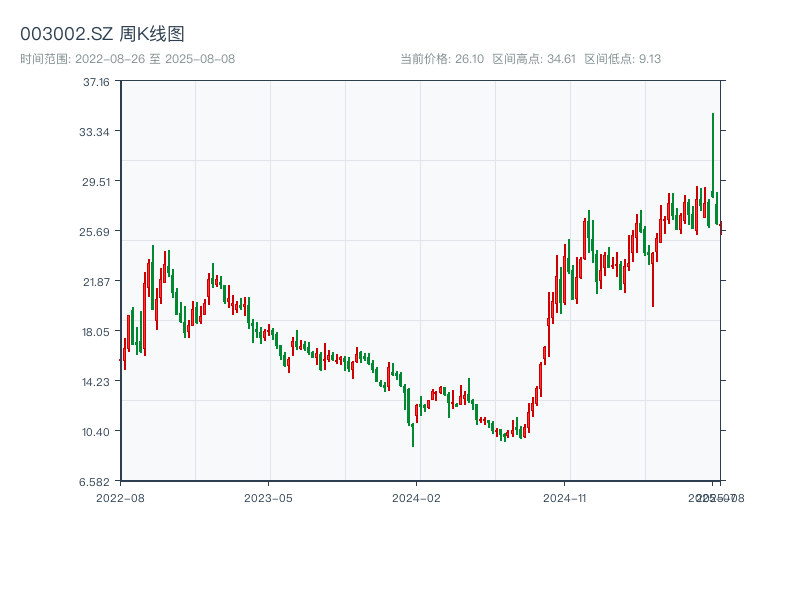Select the 2022-08 x-axis date label
This screenshot has height=600, width=800.
[120, 497]
